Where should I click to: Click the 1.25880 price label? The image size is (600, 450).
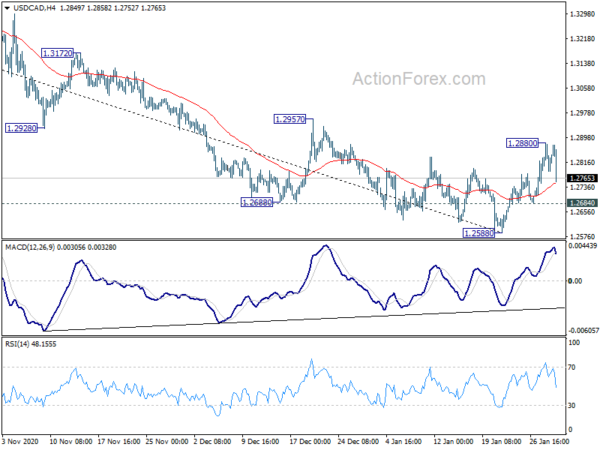tap(479, 233)
